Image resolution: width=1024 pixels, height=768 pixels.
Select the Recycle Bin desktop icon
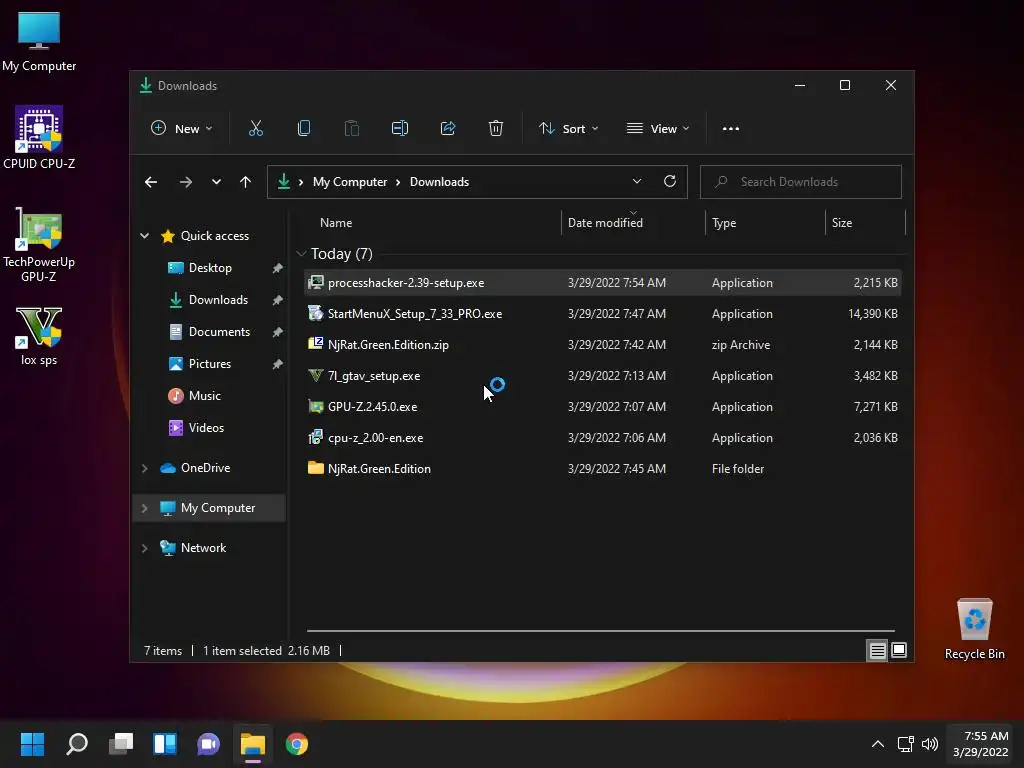coord(974,629)
